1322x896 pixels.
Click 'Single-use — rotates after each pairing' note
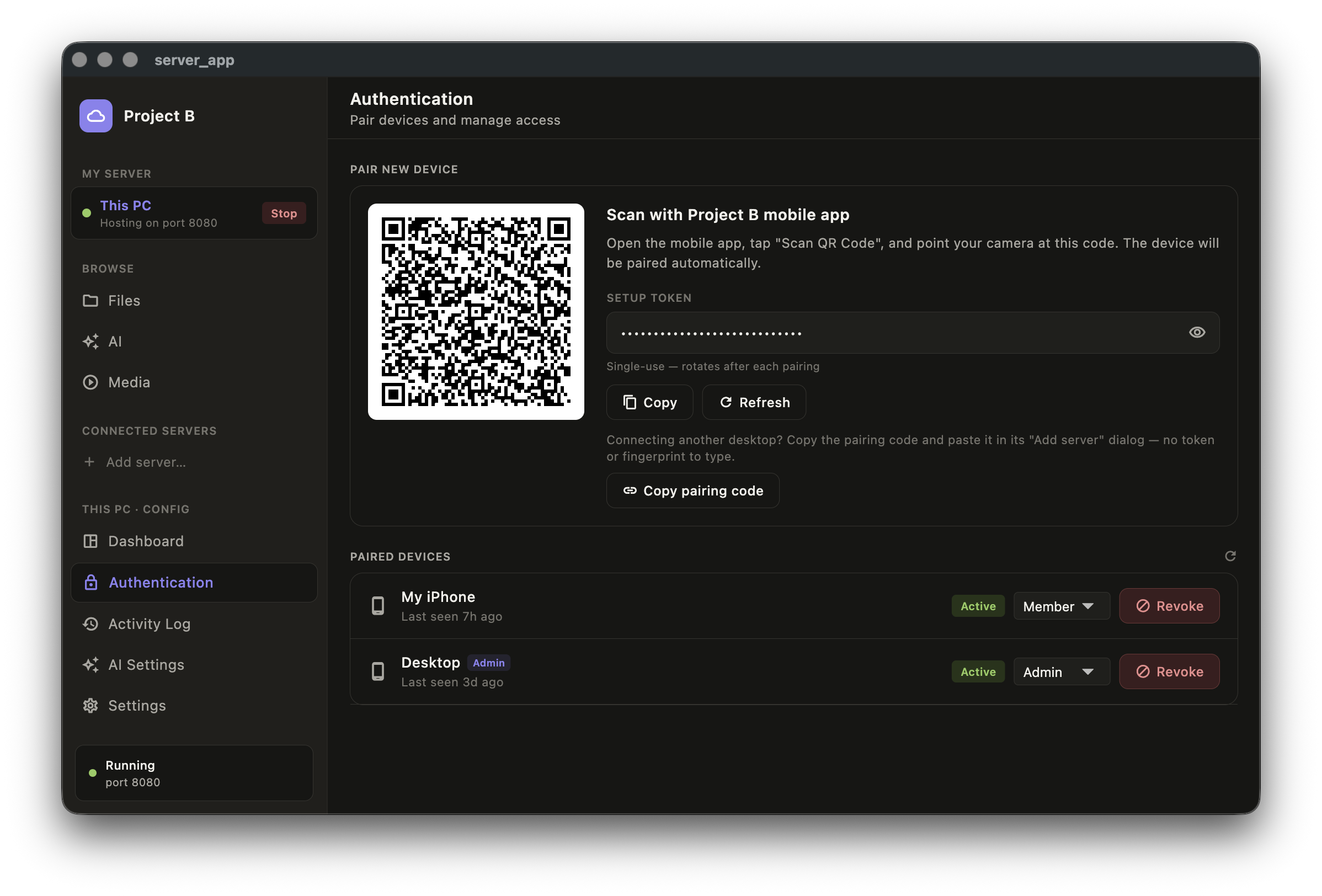[713, 366]
